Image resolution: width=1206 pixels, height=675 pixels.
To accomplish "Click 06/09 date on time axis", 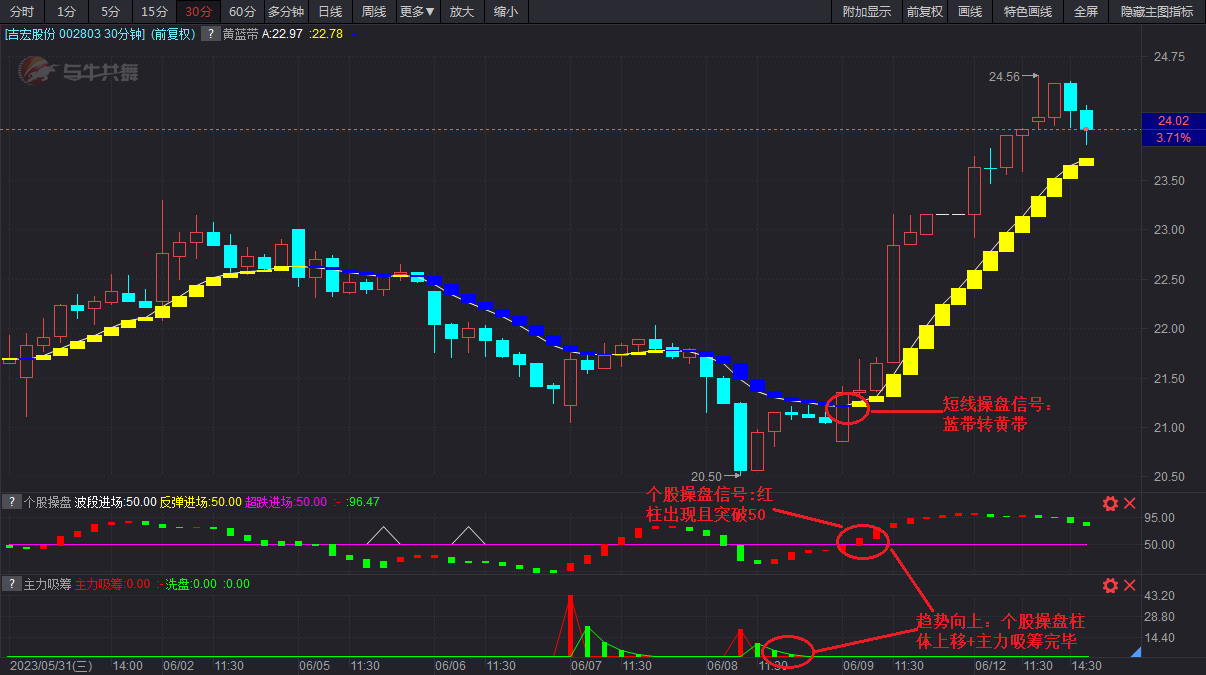I will tap(858, 665).
